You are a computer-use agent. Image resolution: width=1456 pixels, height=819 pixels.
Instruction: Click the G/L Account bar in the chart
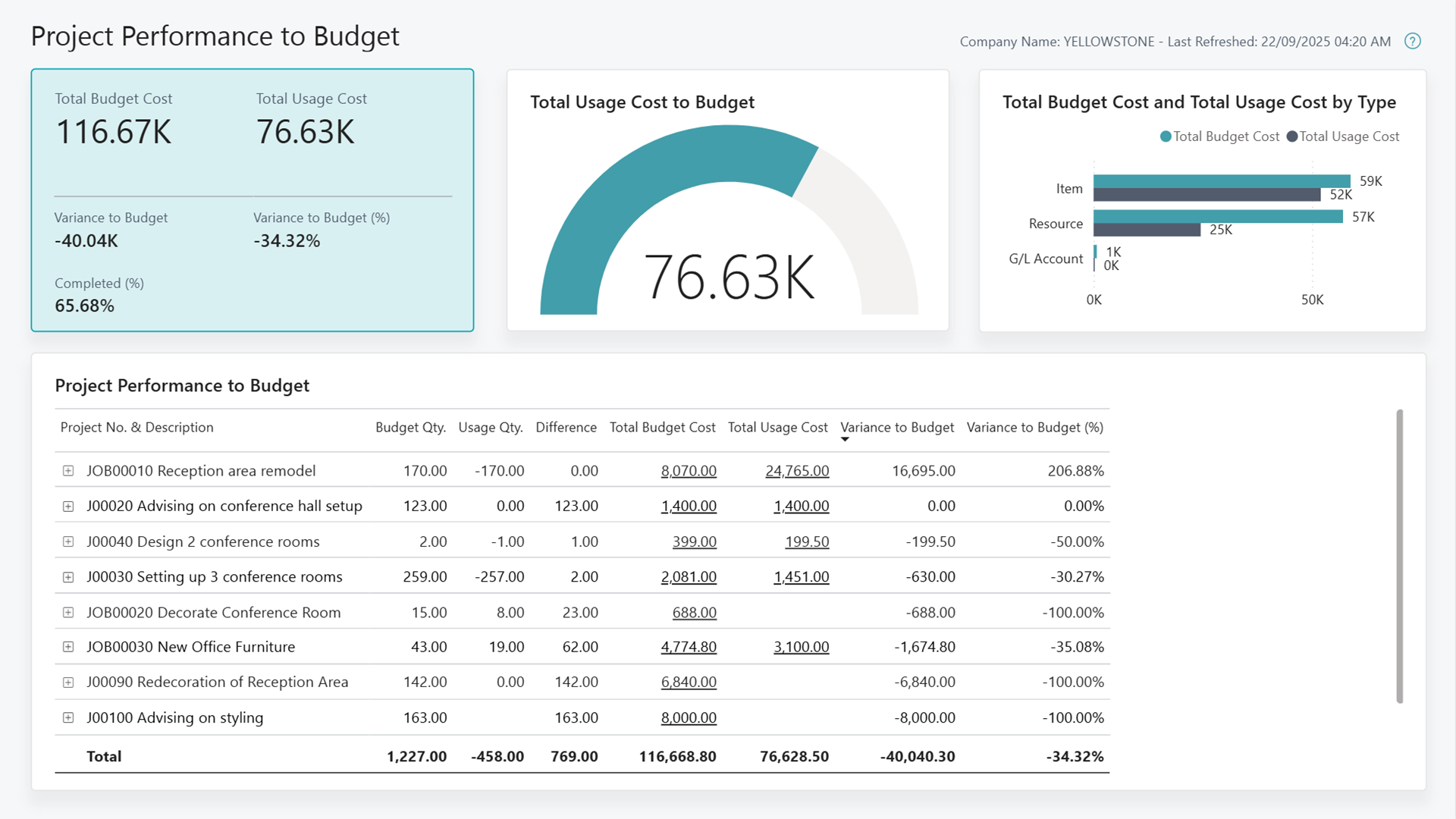(x=1094, y=253)
